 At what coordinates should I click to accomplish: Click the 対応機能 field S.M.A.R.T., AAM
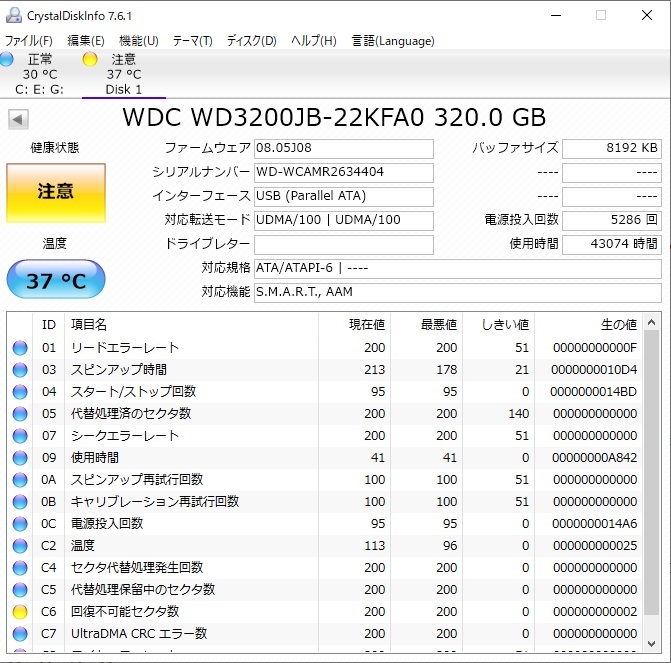458,292
